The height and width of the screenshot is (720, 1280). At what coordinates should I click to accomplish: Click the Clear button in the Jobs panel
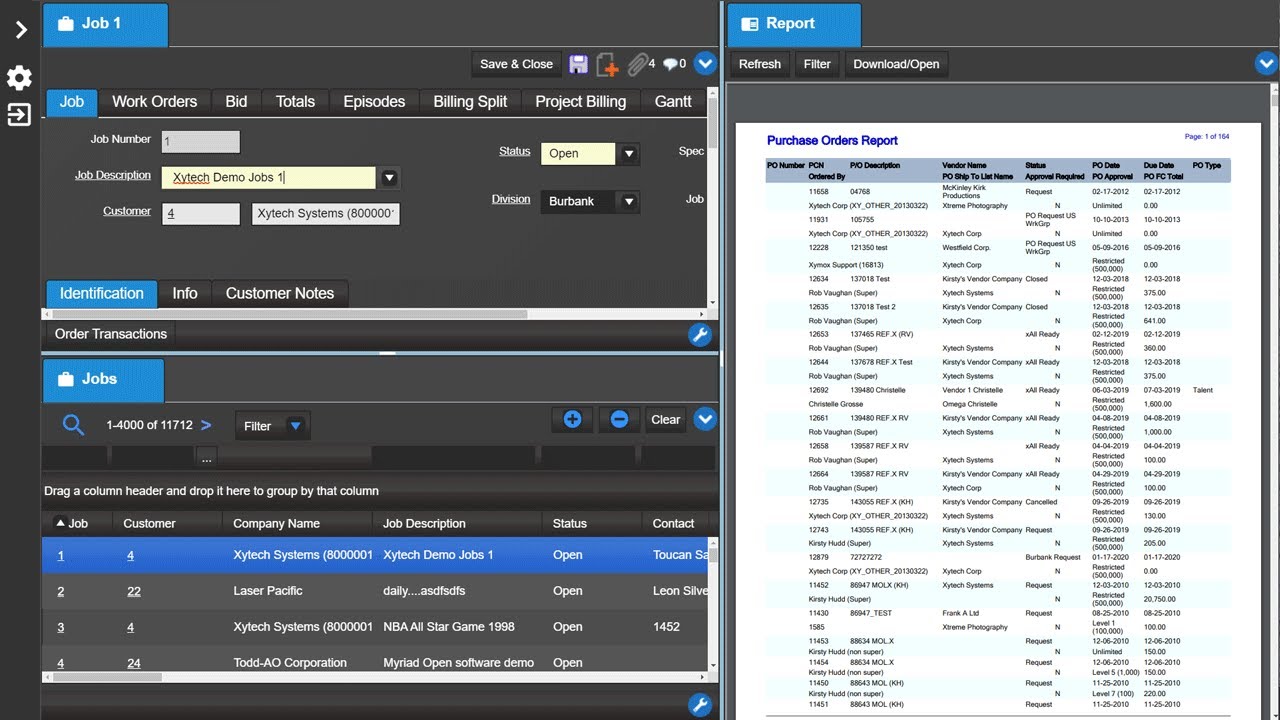click(x=666, y=420)
